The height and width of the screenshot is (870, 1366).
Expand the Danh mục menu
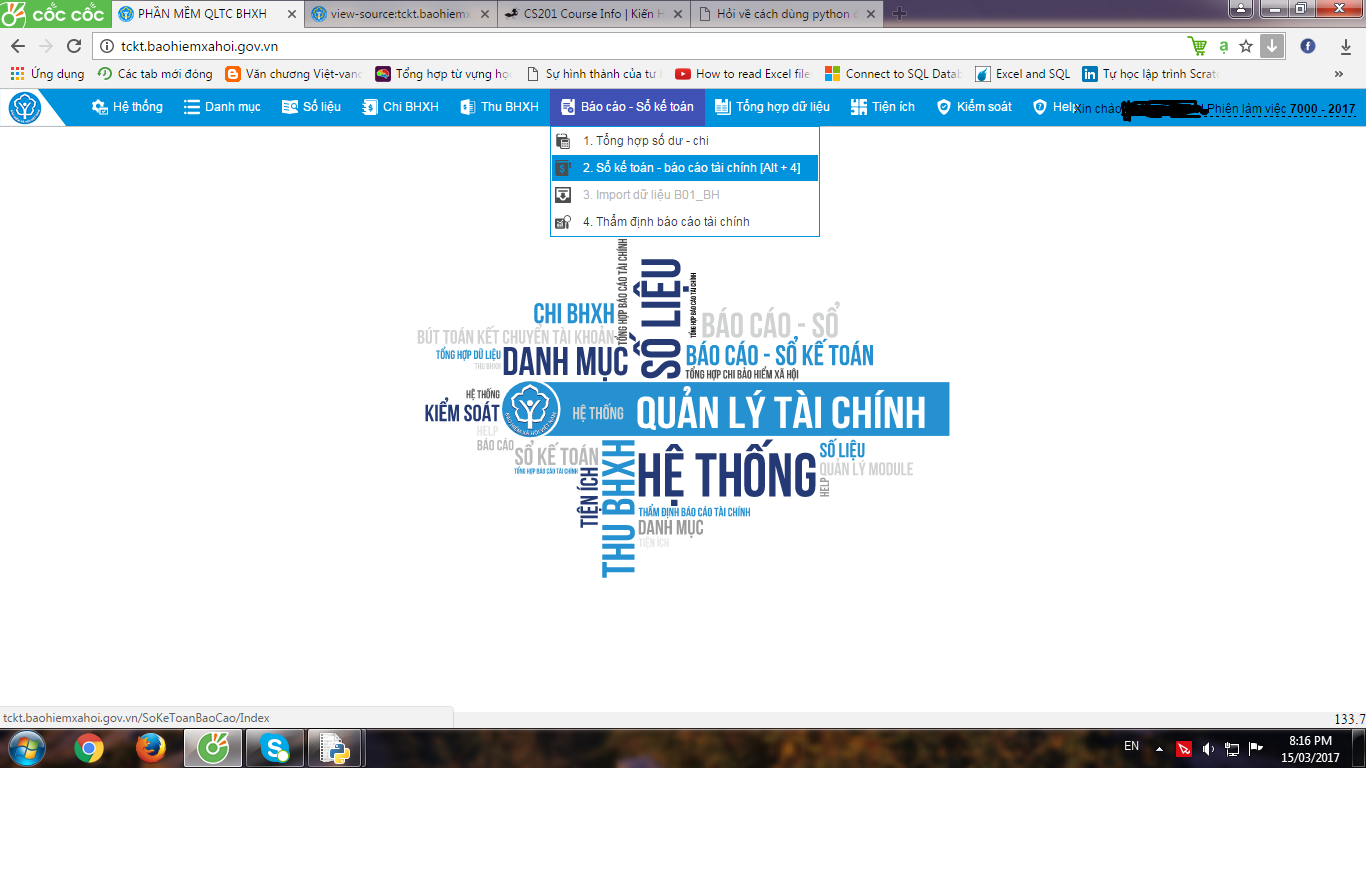tap(222, 107)
